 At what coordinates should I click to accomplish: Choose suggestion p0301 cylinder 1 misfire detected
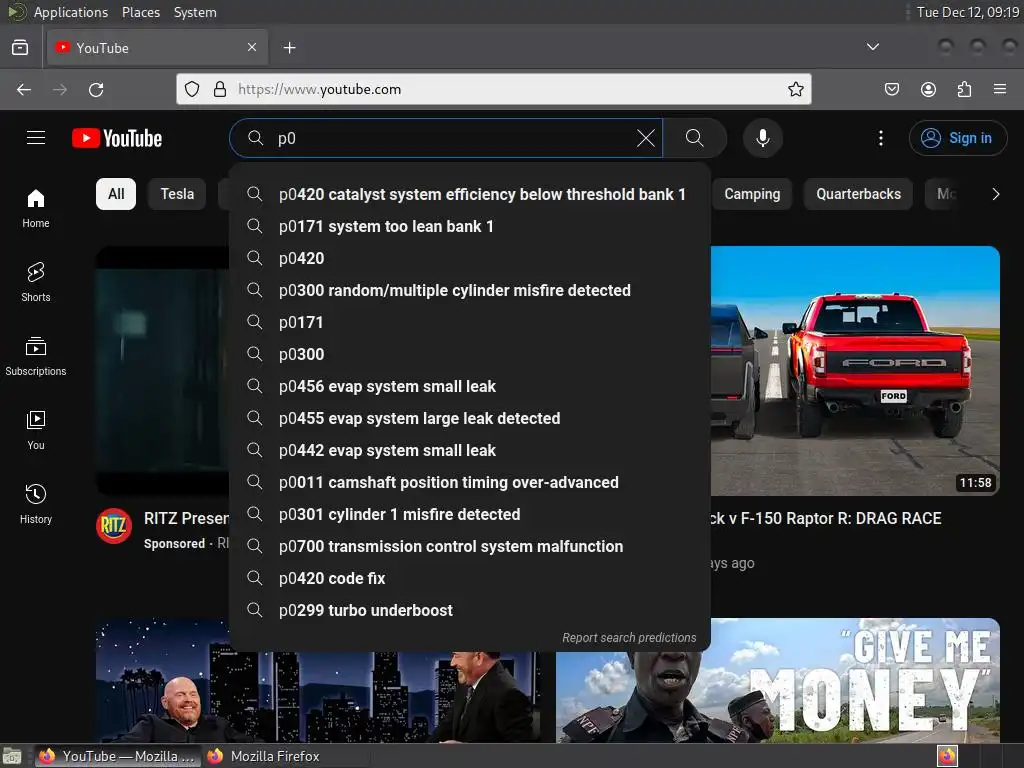(x=470, y=514)
